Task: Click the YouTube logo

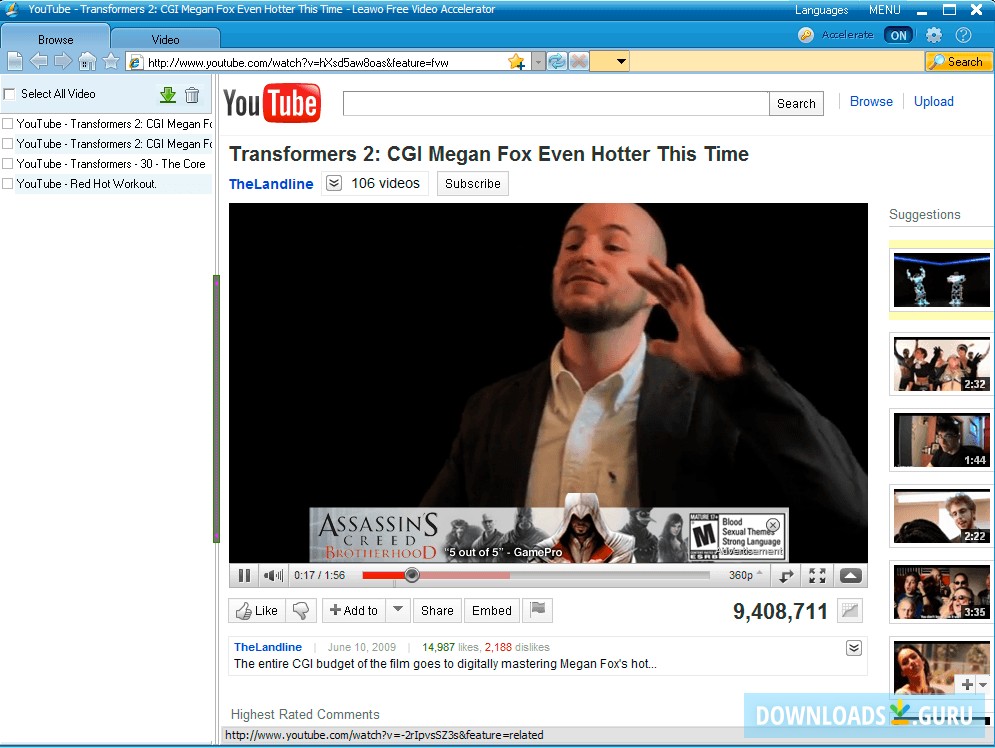Action: [x=272, y=103]
